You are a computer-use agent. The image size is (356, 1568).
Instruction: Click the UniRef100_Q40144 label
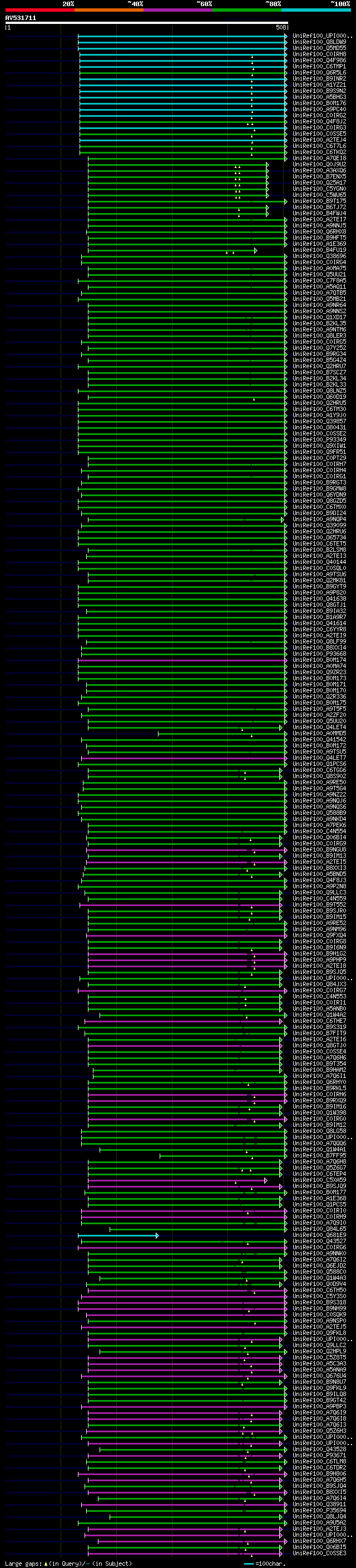(319, 562)
